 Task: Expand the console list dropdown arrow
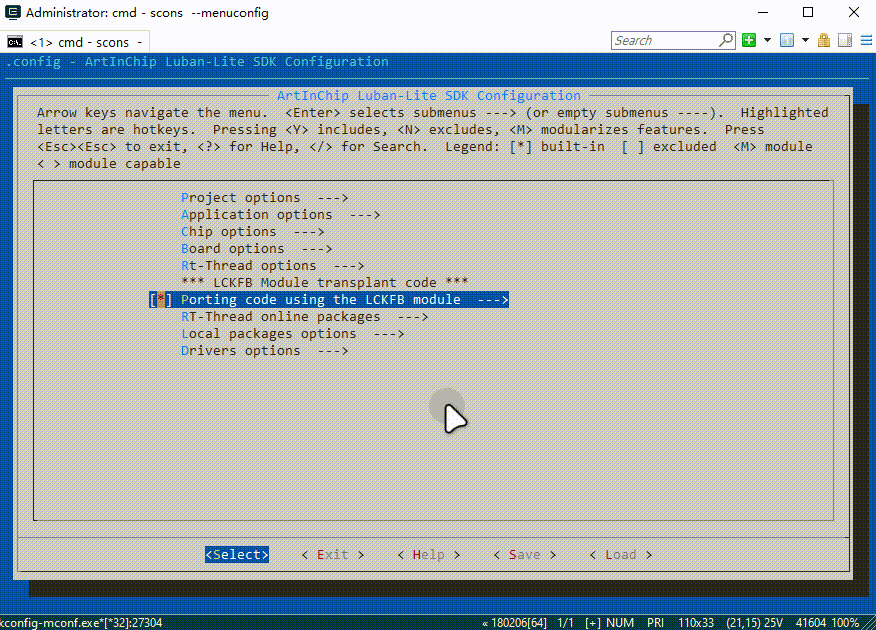(804, 41)
